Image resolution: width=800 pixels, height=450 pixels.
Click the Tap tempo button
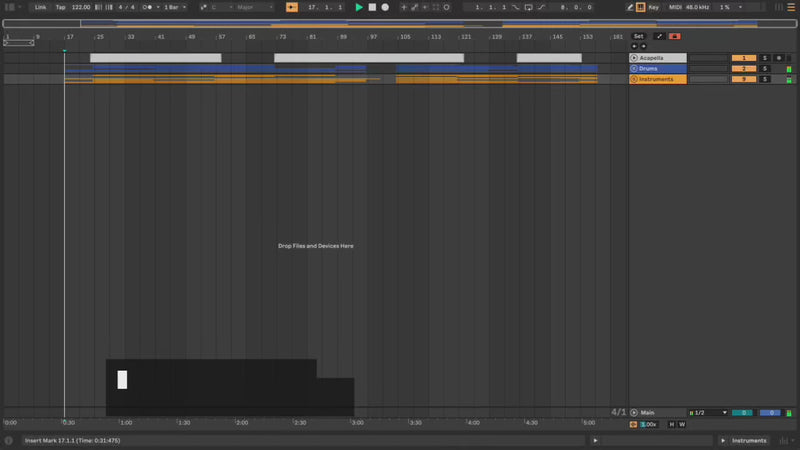[x=60, y=7]
